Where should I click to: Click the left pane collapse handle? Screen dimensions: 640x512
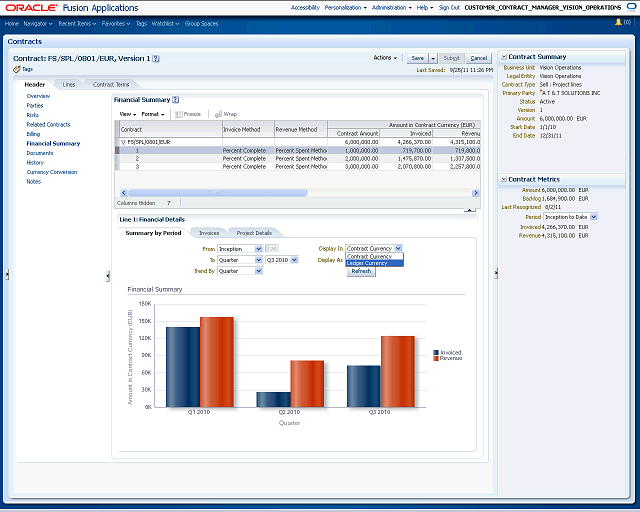click(x=7, y=274)
